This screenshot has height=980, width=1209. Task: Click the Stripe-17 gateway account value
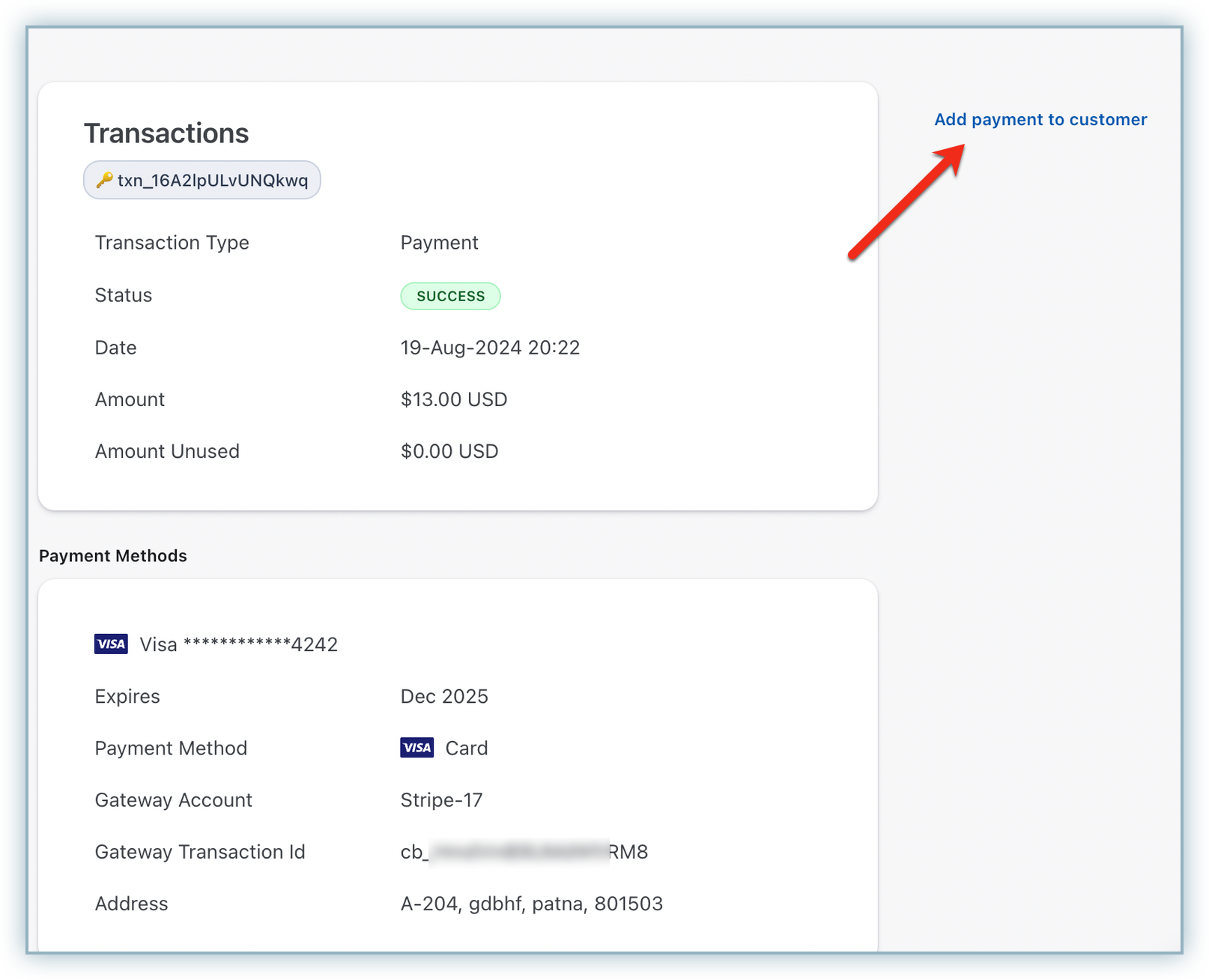point(441,800)
